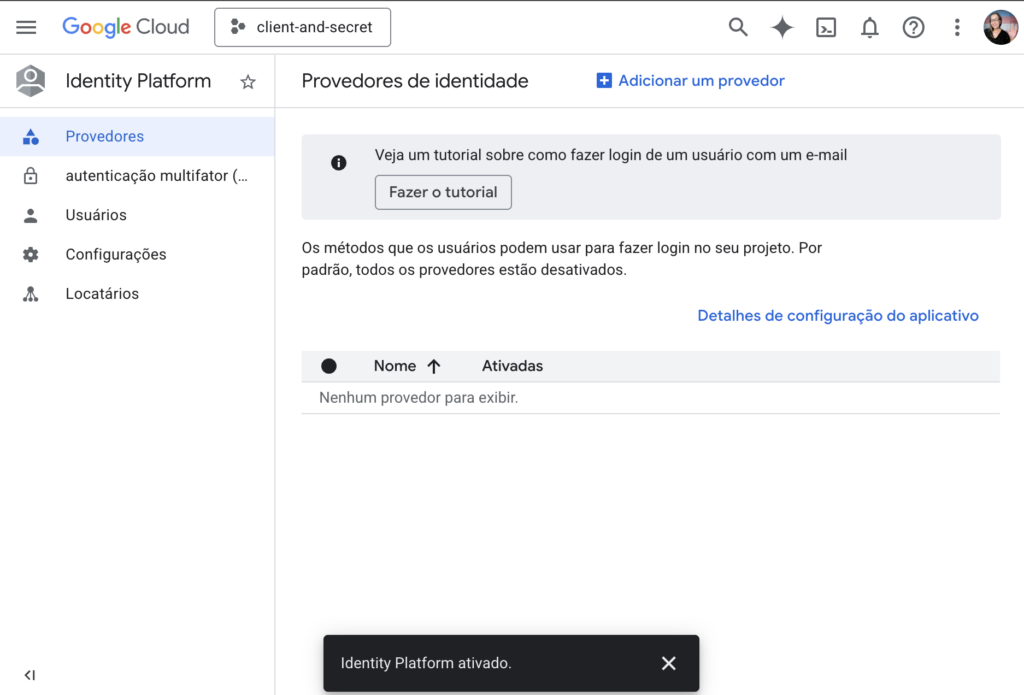Click 'Adicionar um provedor' button

(691, 81)
